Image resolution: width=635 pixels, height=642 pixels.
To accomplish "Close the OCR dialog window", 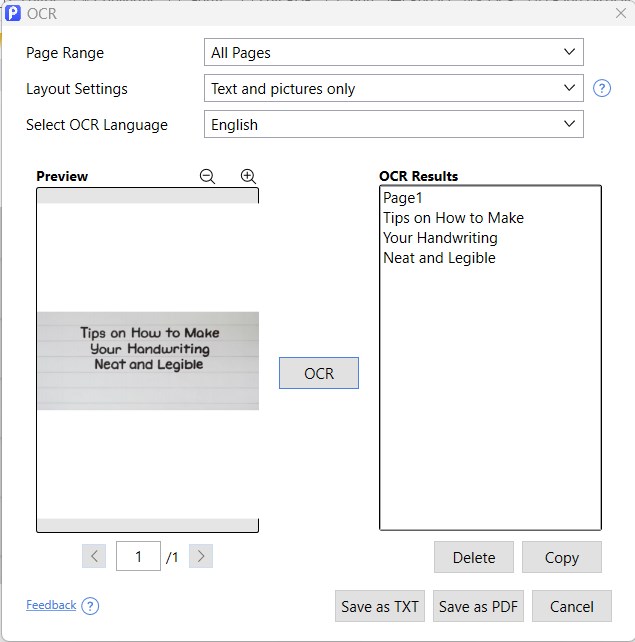I will point(620,13).
